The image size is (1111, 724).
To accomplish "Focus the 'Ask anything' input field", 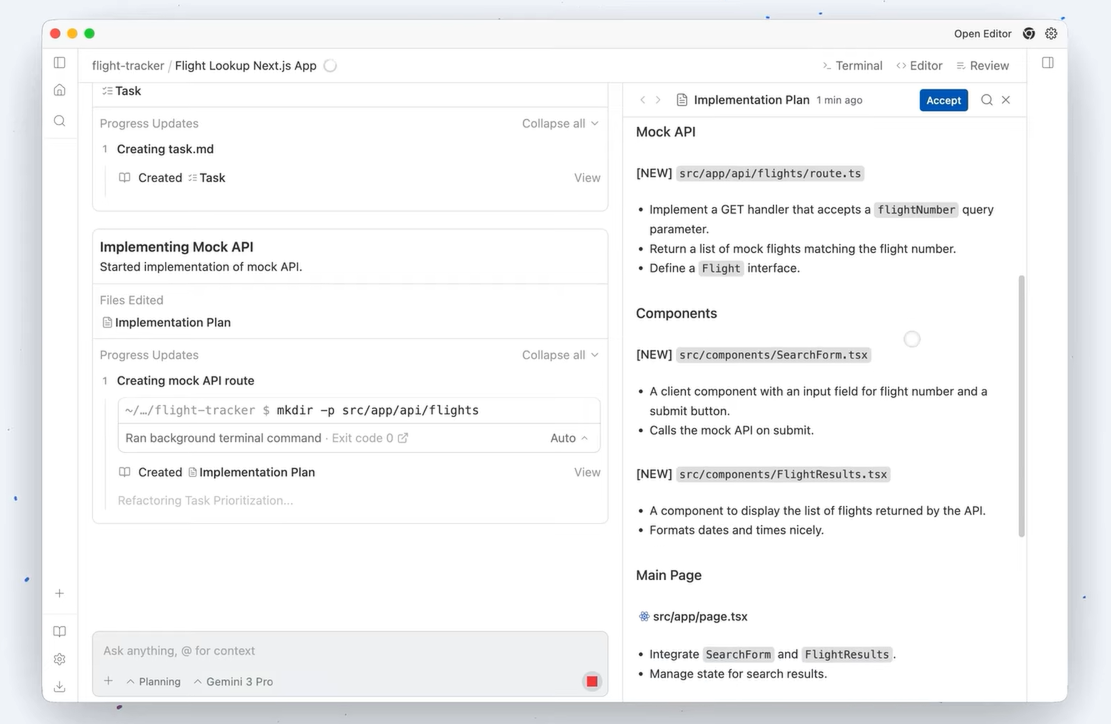I will pos(340,651).
